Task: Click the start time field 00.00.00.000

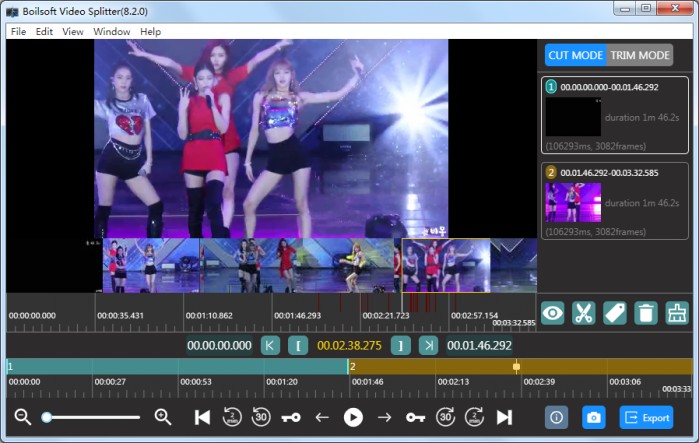Action: [219, 345]
